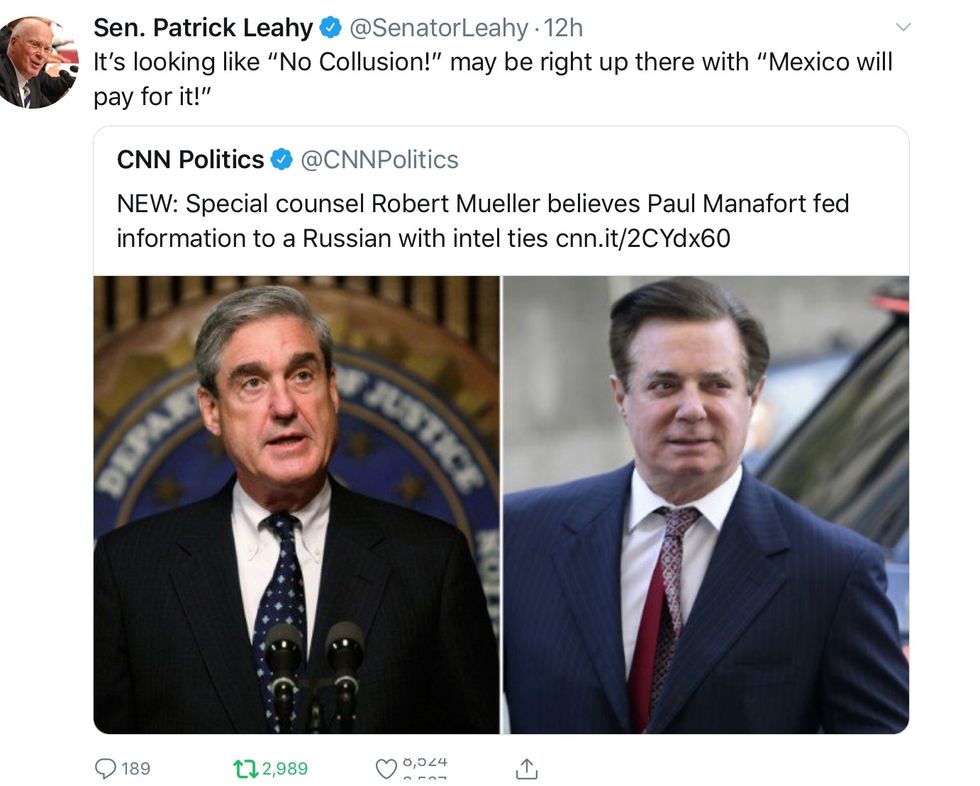The width and height of the screenshot is (980, 786).
Task: Click CNN Politics verified checkmark badge
Action: (x=283, y=159)
